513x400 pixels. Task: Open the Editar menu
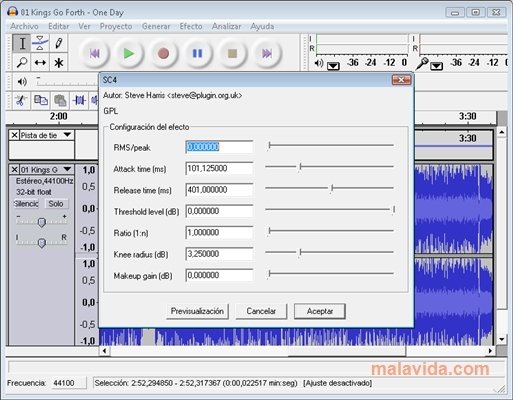point(59,26)
